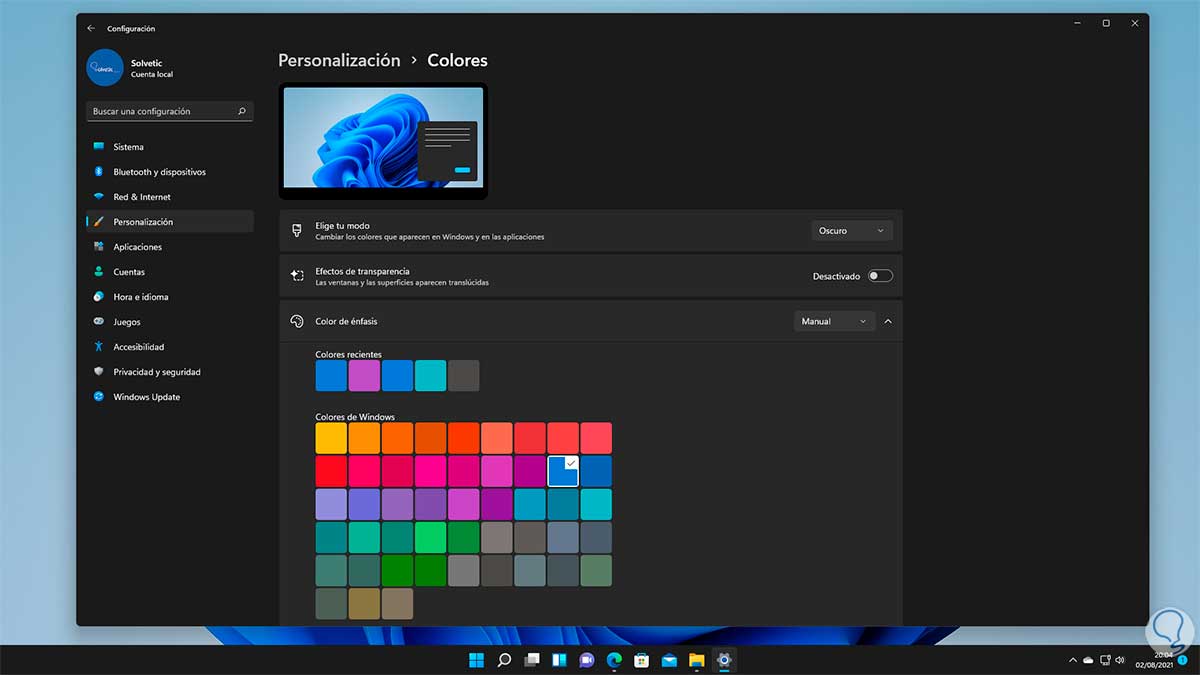Go to Windows Update

pos(146,397)
